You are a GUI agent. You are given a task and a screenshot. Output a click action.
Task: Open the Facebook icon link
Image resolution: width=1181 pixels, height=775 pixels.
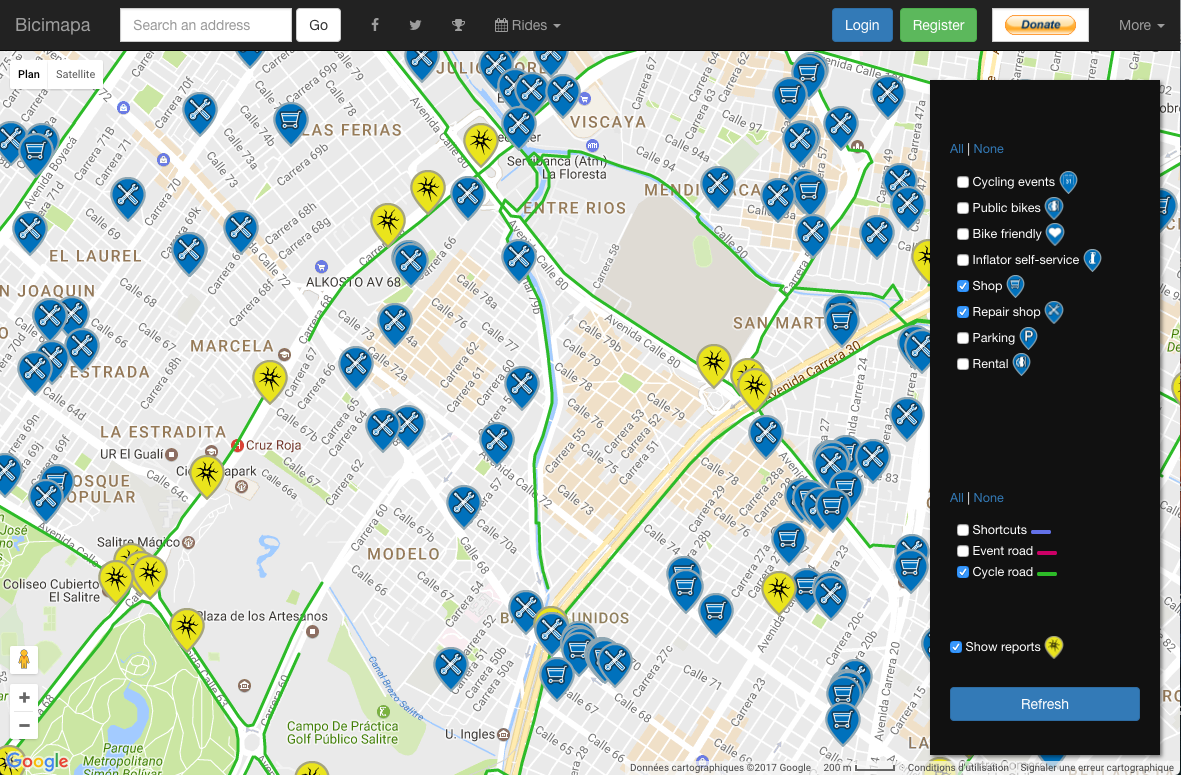(x=374, y=25)
